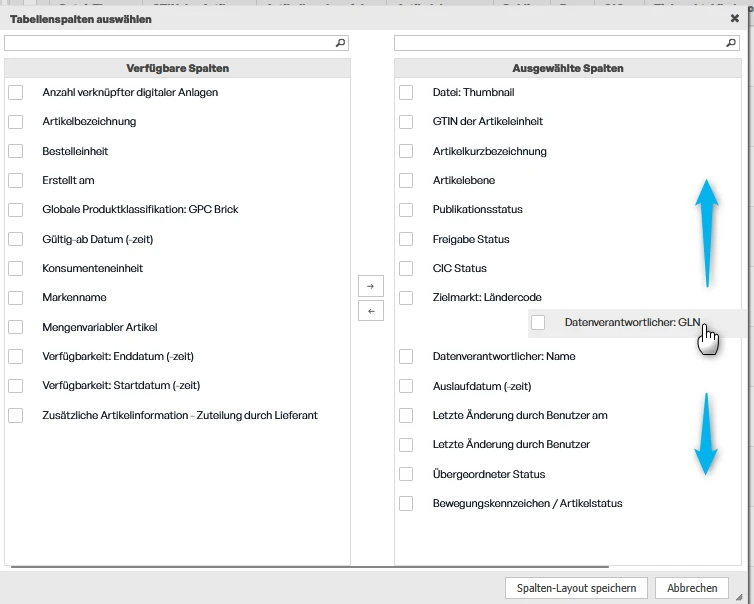The image size is (754, 604).
Task: Tick the Markenname checkbox
Action: click(x=15, y=298)
